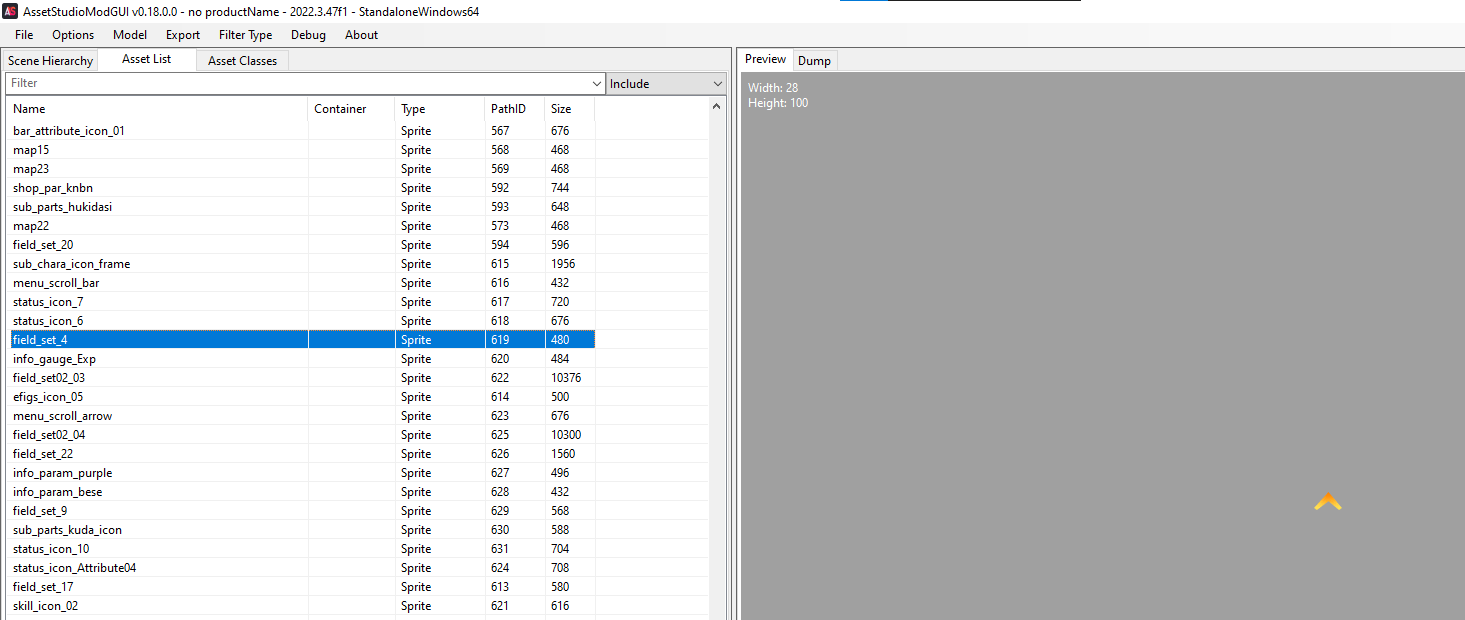Click PathID value 619
Screen dimensions: 1465x620
tap(500, 340)
